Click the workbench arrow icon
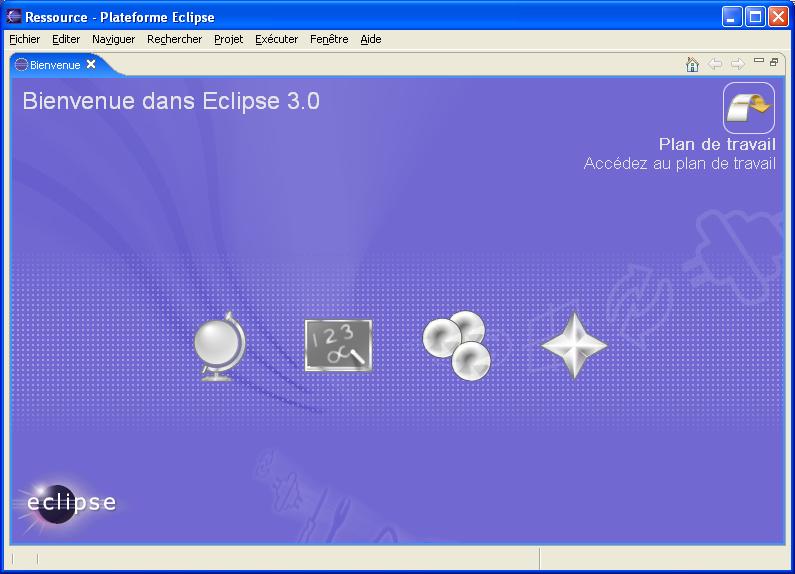This screenshot has height=574, width=795. (749, 107)
